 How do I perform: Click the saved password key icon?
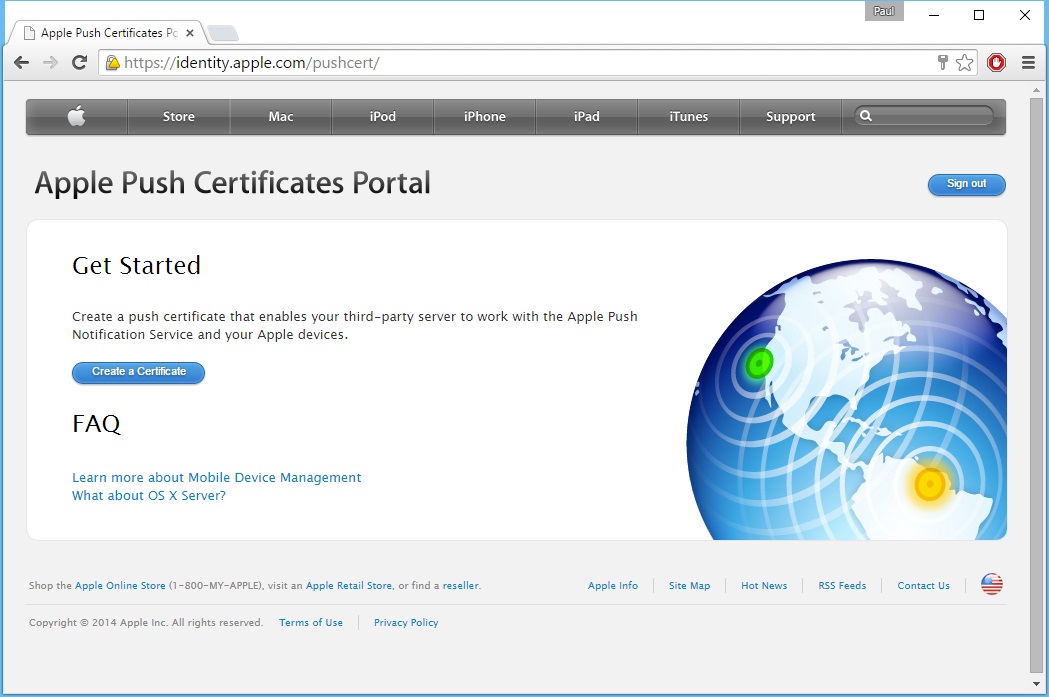[942, 63]
